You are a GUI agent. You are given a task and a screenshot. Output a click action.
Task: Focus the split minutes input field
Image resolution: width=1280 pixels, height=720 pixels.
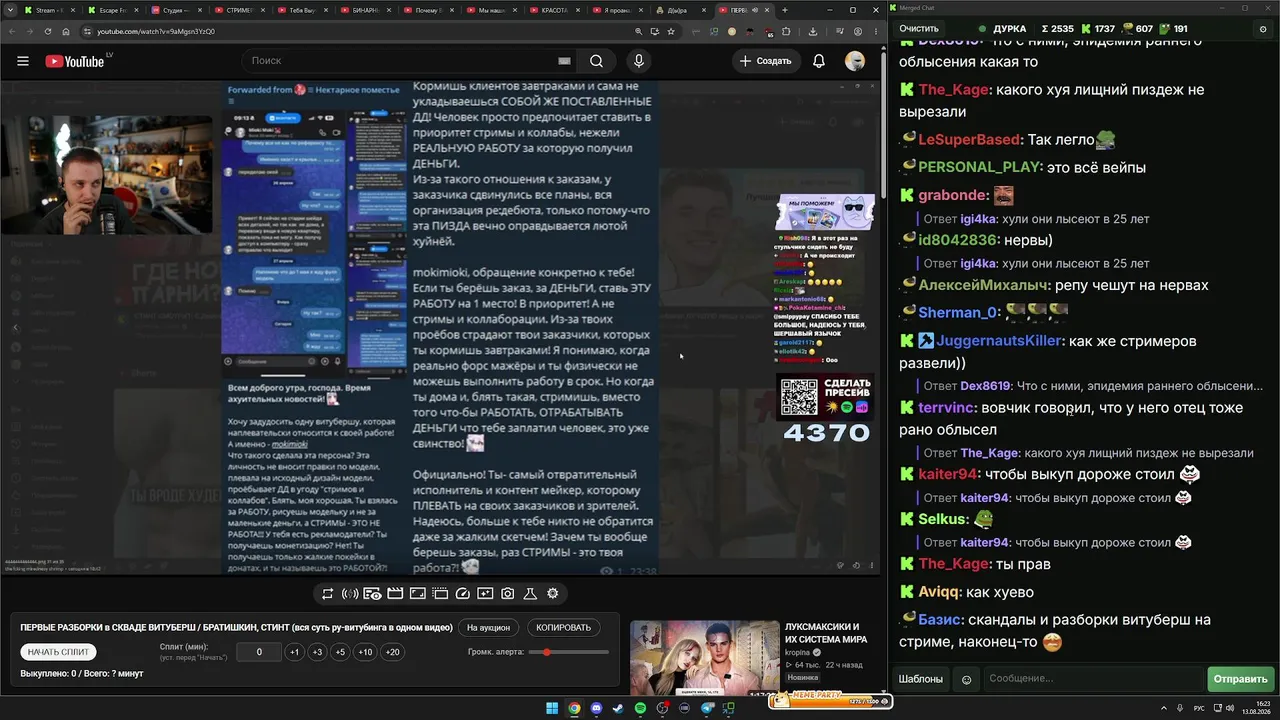point(259,652)
